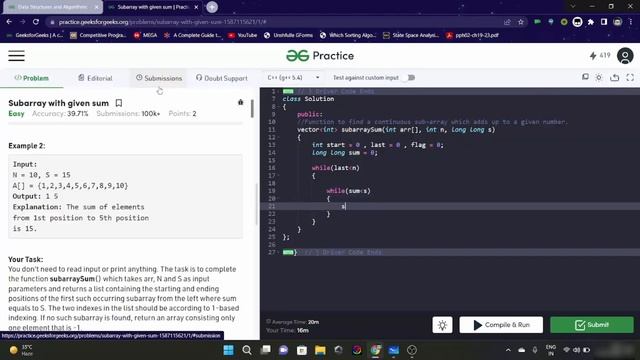This screenshot has height=360, width=640.
Task: Switch to the Submissions tab
Action: 159,78
